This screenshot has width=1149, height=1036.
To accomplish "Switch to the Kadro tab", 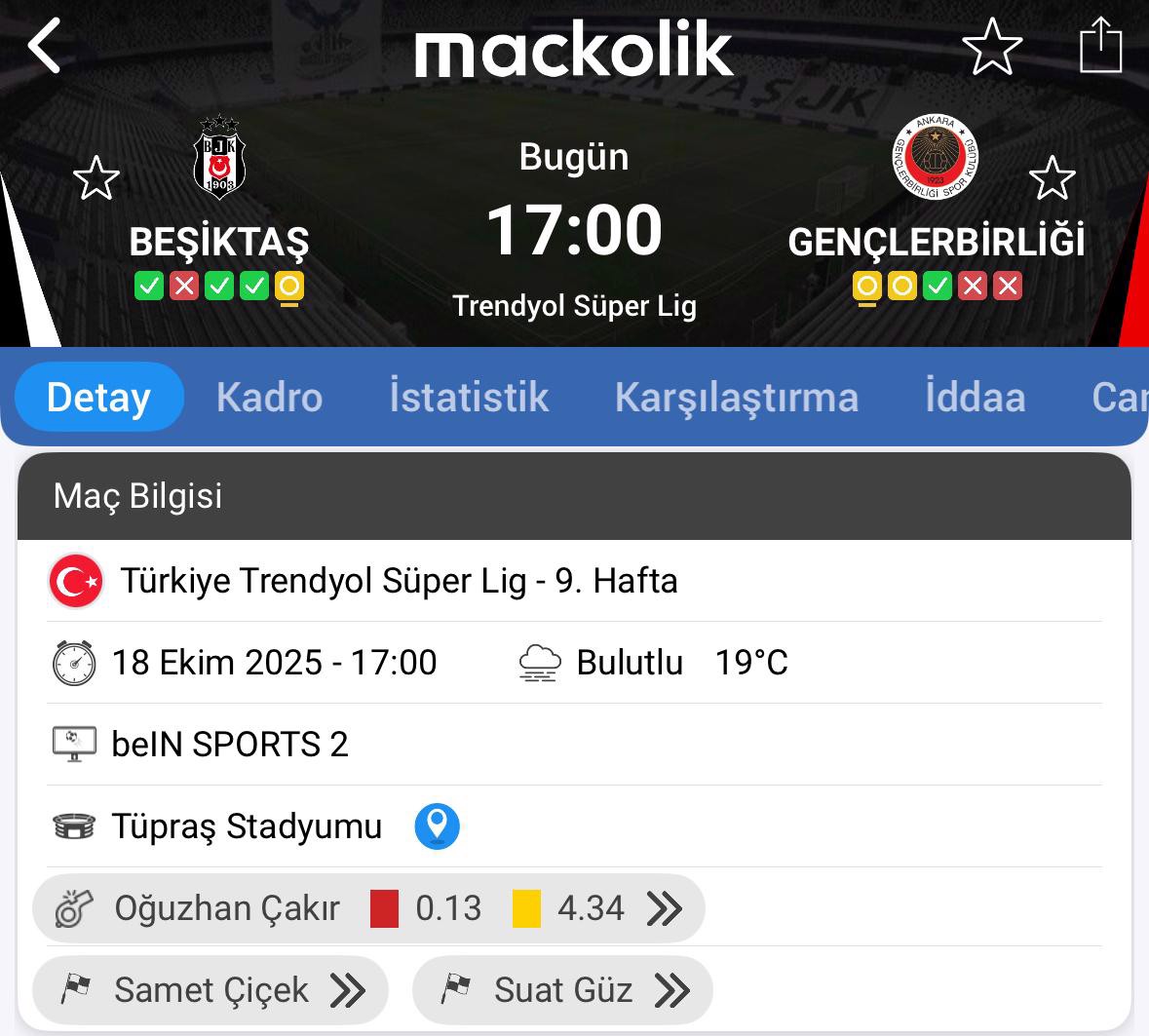I will click(269, 398).
